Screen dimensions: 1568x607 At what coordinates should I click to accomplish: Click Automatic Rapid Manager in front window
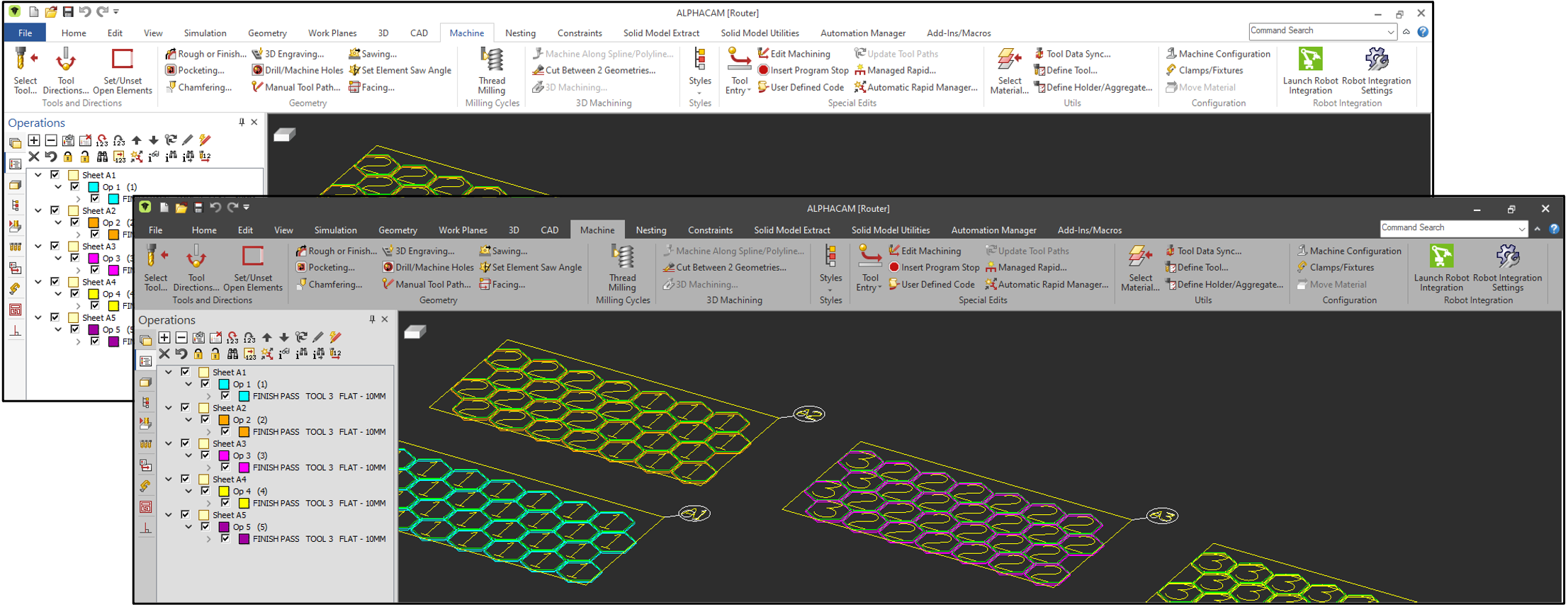[x=1047, y=284]
